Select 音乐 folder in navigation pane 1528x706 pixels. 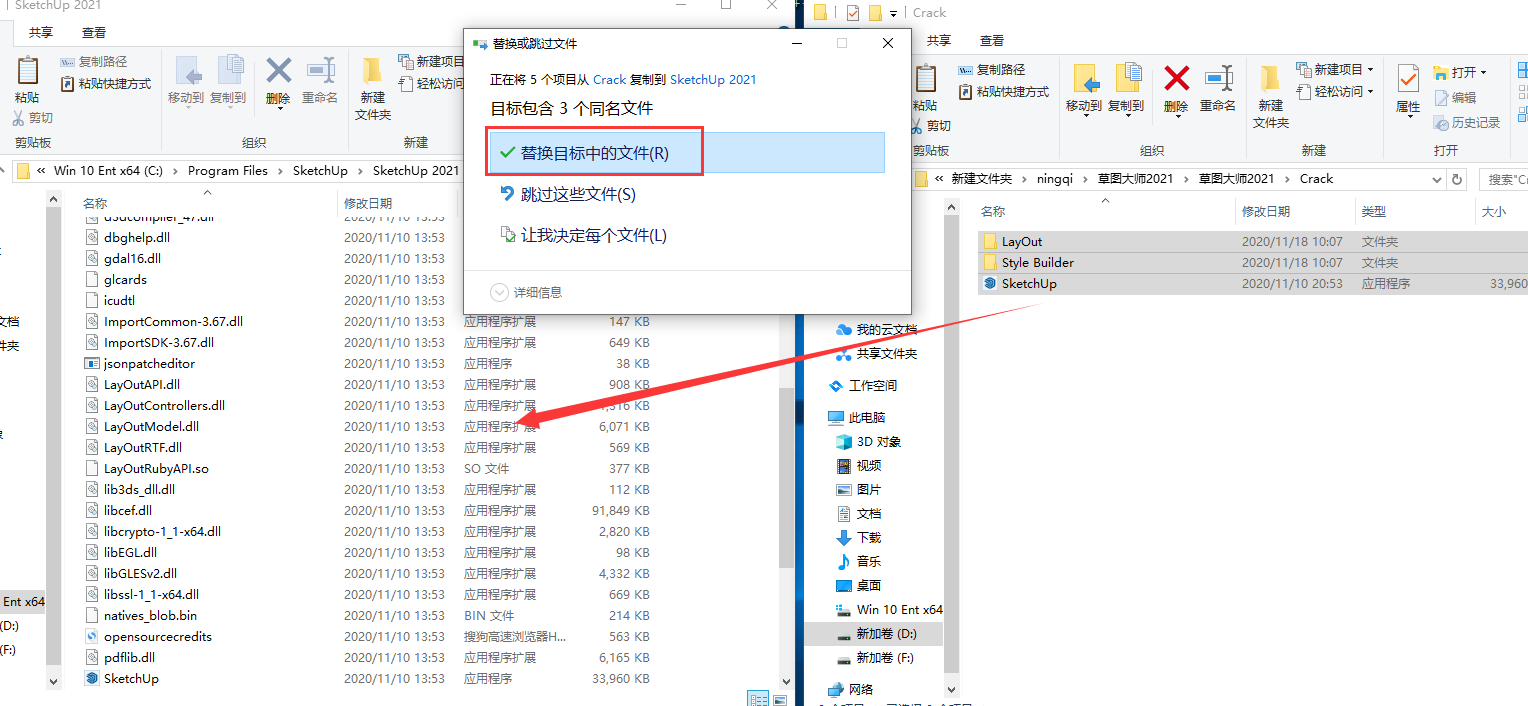point(858,561)
